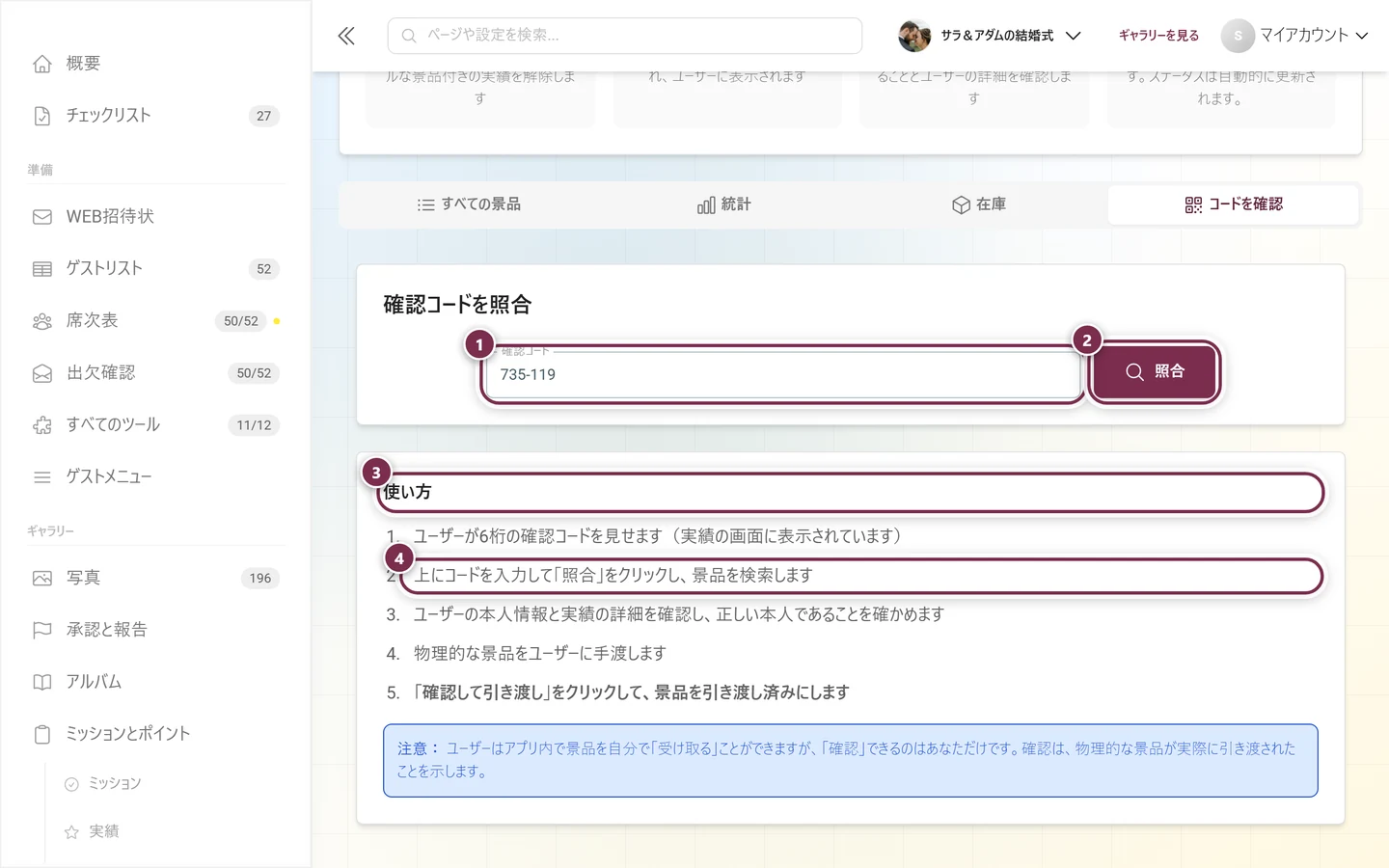Switch to すべての景品 tab
The width and height of the screenshot is (1389, 868).
[x=469, y=204]
